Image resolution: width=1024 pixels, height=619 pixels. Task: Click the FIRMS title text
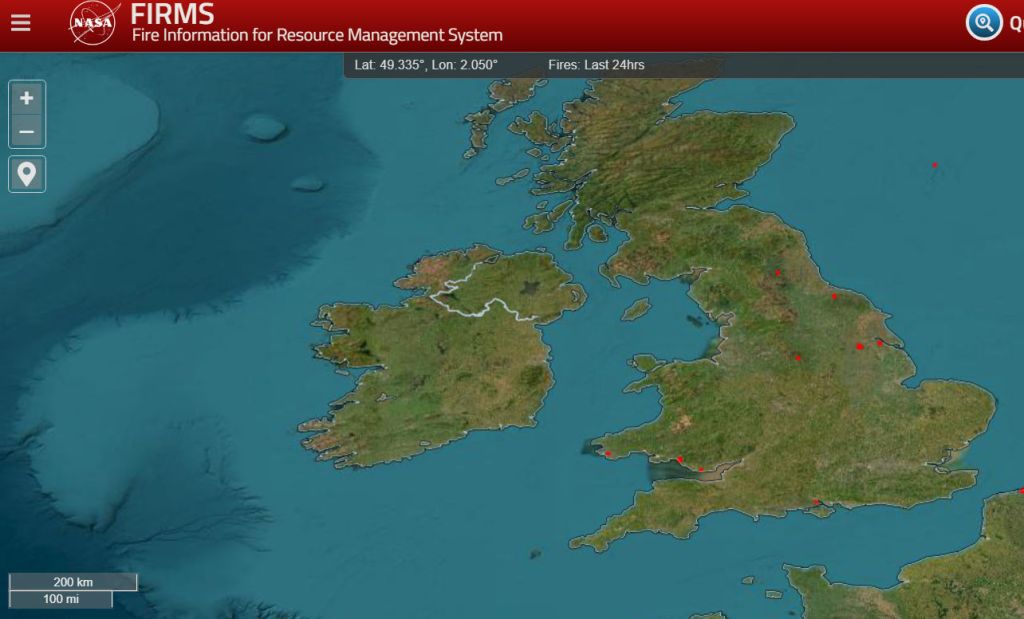pos(172,14)
